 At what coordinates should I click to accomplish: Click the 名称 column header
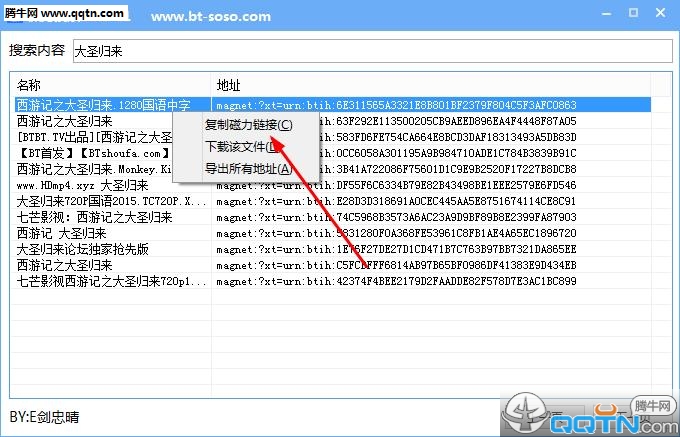(x=111, y=85)
